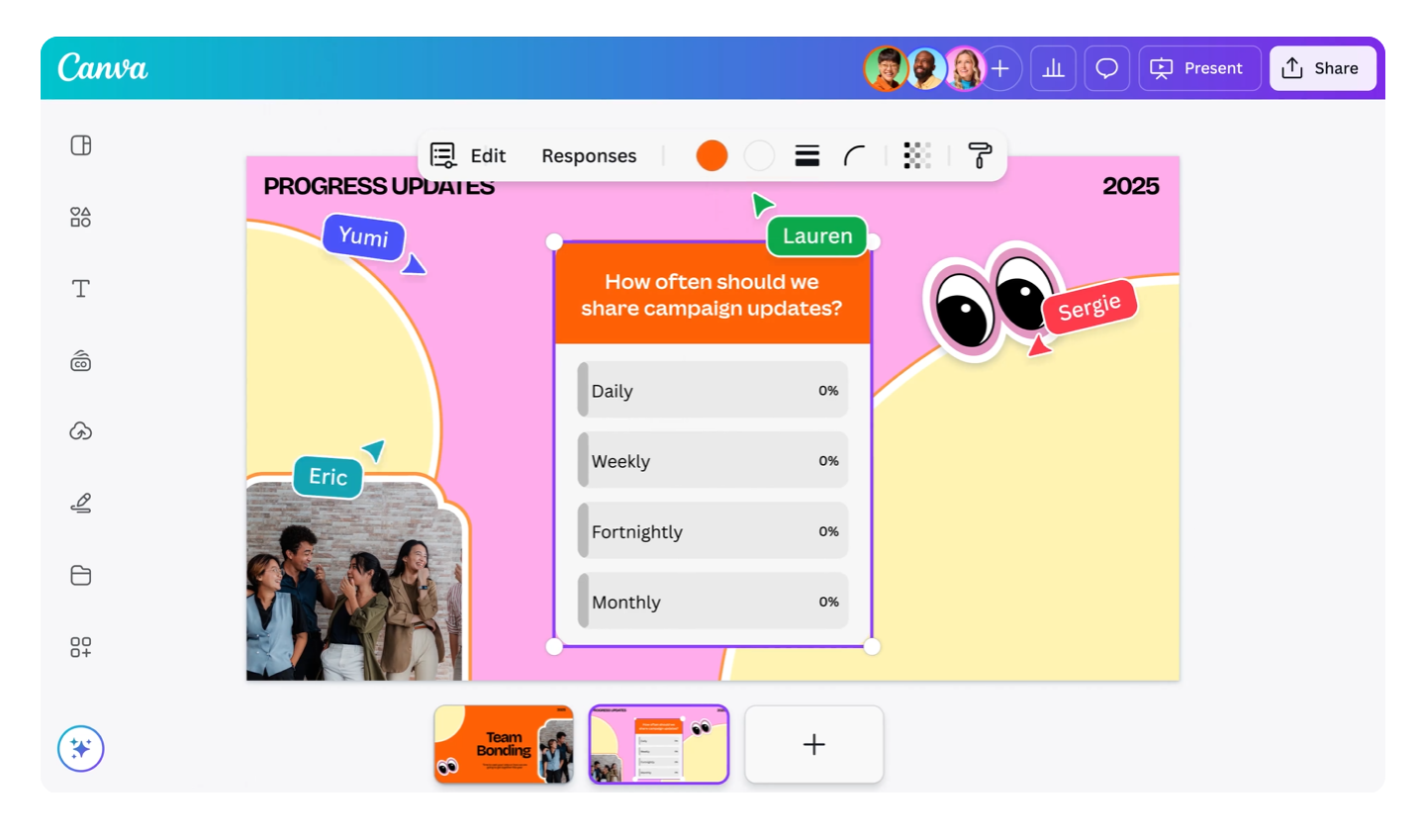
Task: Add a collaborator with the plus icon
Action: [1000, 68]
